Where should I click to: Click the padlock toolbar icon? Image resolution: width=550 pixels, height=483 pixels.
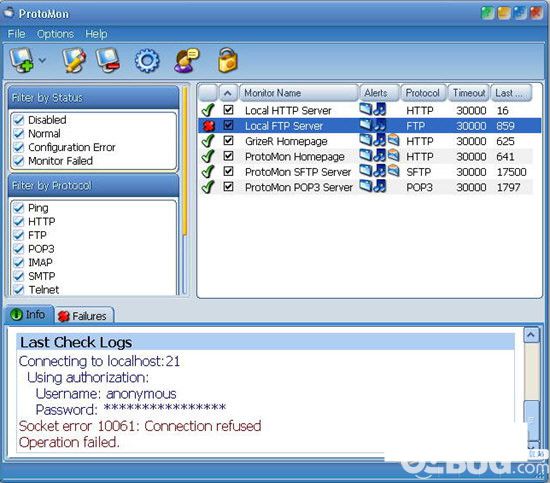228,60
